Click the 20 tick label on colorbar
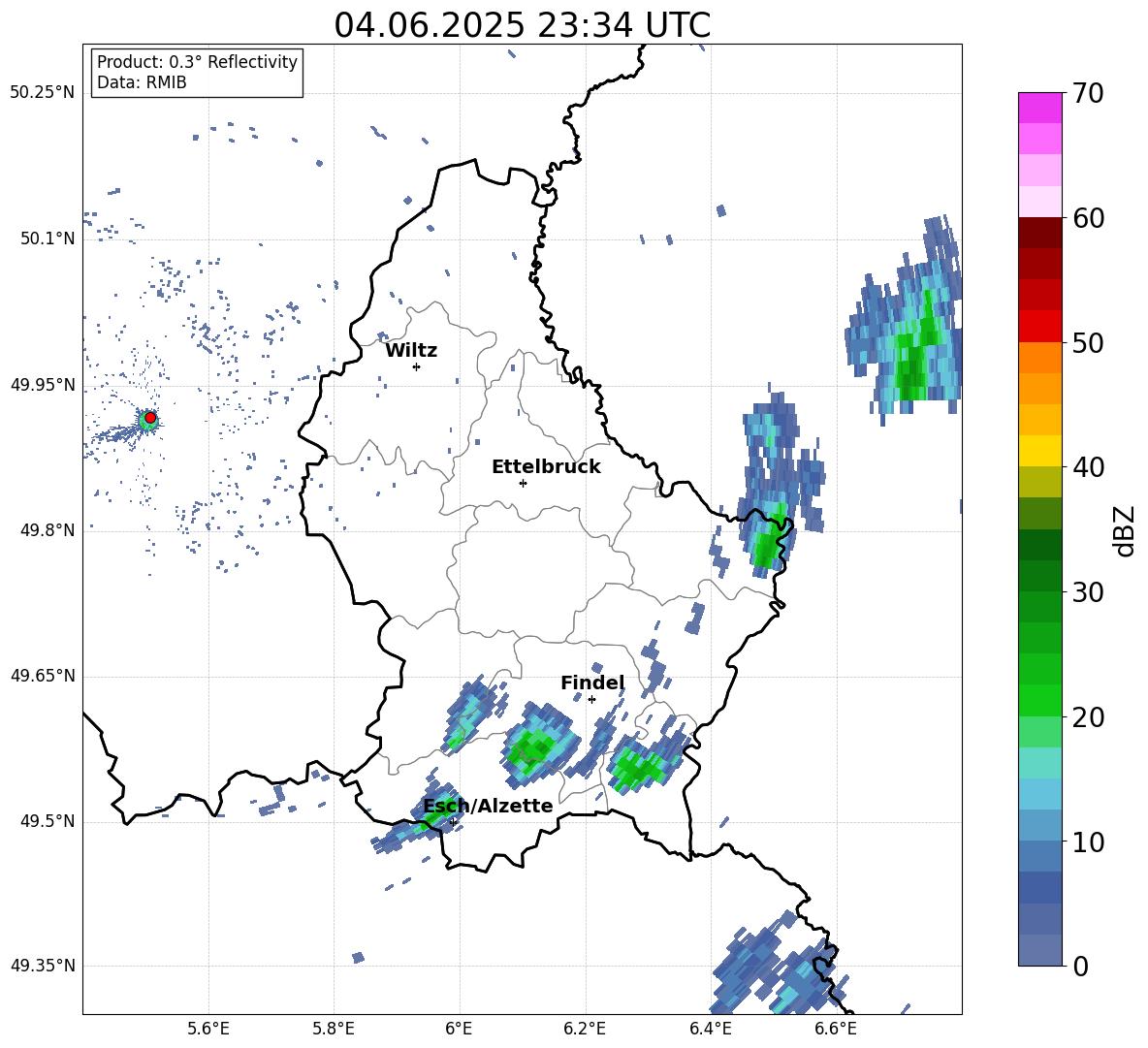Viewport: 1148px width, 1048px height. (x=1088, y=717)
